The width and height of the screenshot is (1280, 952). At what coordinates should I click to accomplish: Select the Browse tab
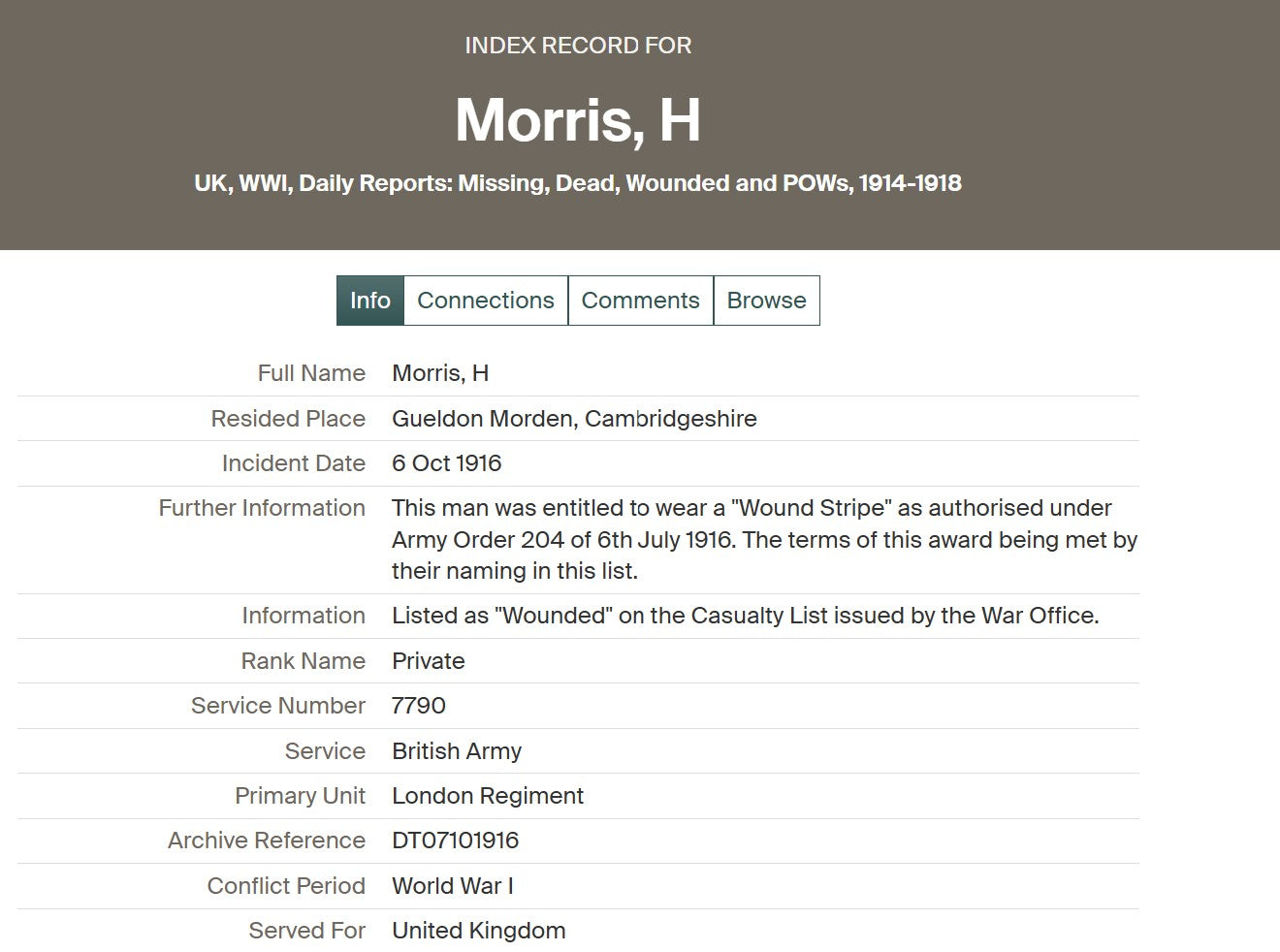(x=766, y=301)
